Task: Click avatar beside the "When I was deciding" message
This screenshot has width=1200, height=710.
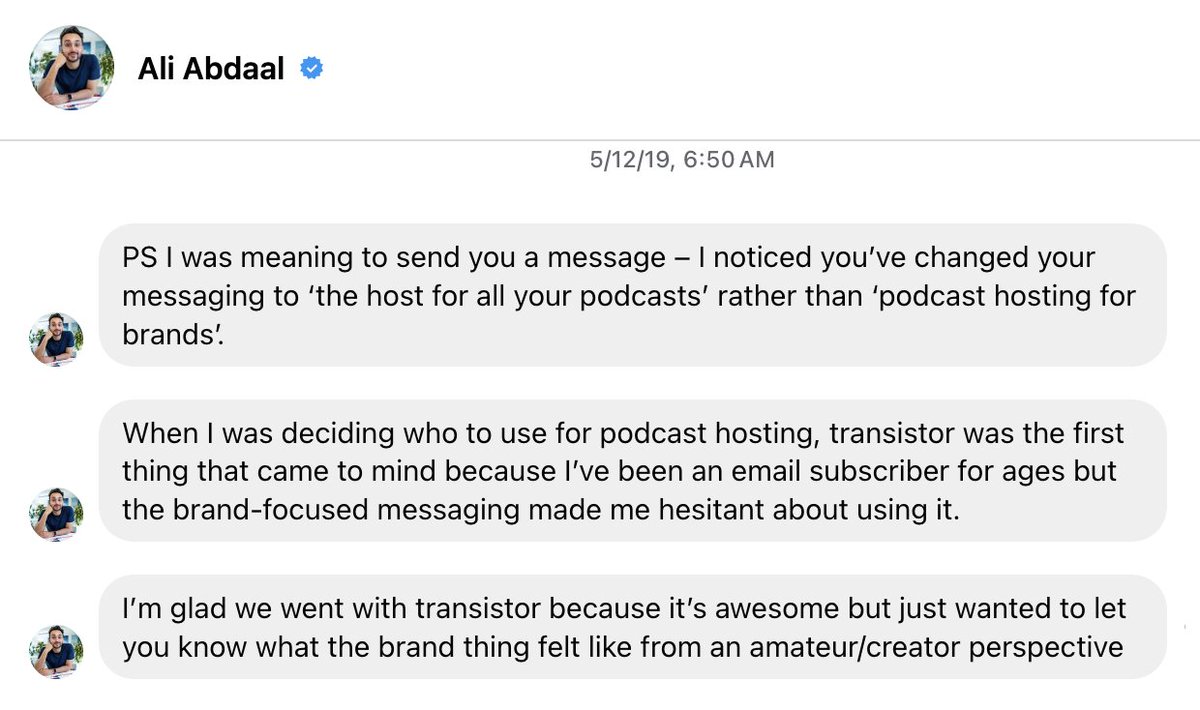Action: pos(56,515)
